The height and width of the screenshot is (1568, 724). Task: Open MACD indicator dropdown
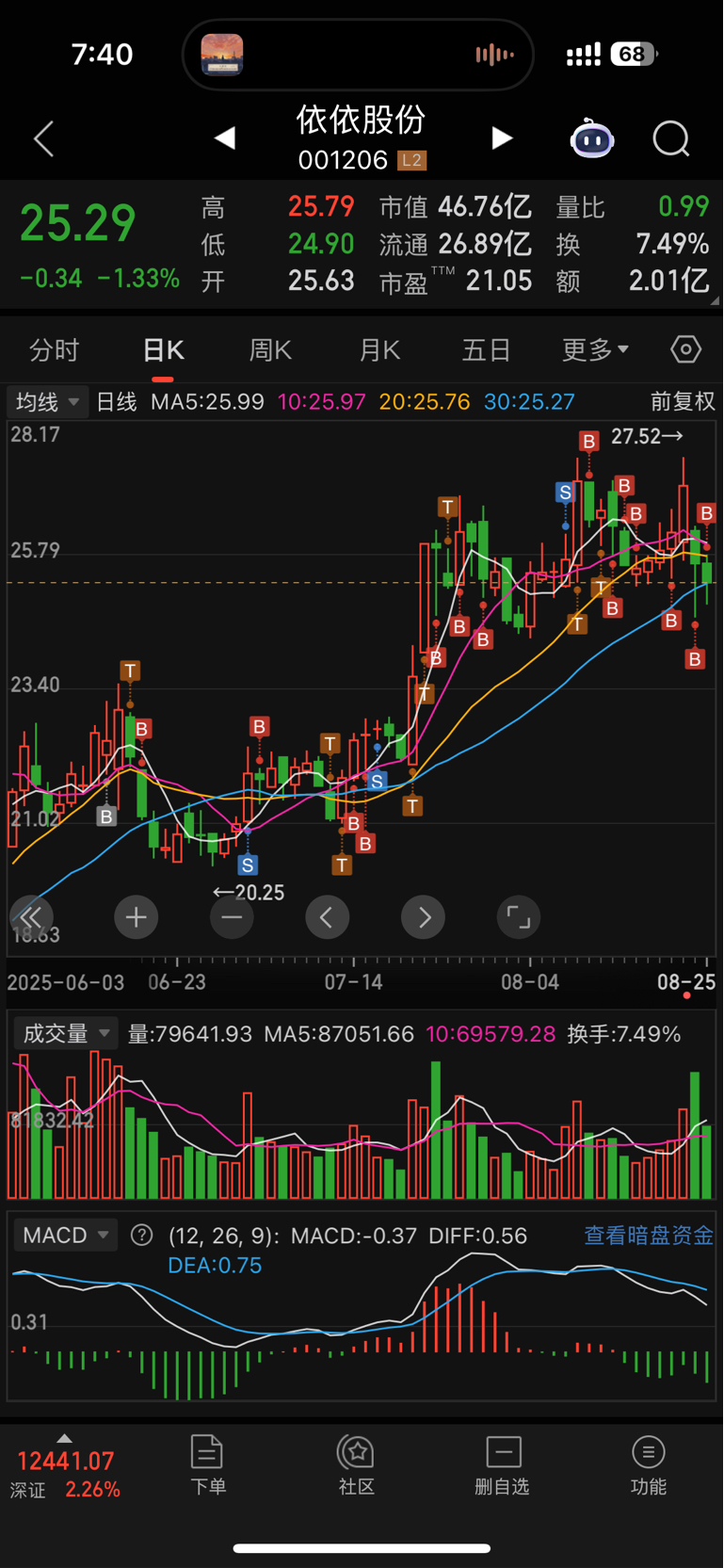click(x=64, y=1236)
